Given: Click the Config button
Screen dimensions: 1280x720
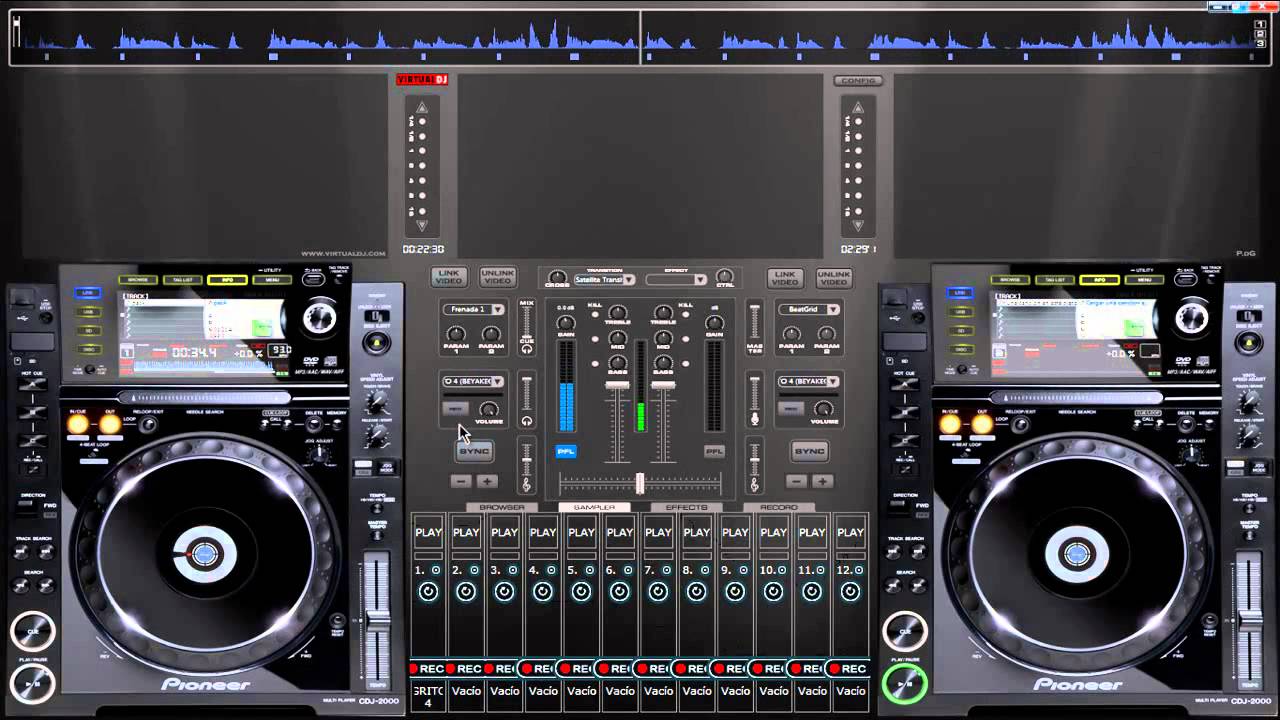Looking at the screenshot, I should tap(857, 81).
